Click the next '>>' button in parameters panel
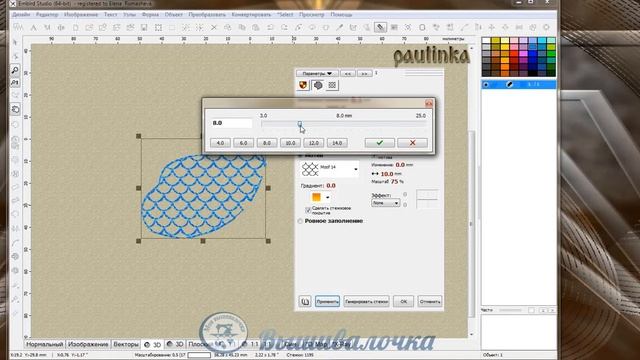Screen dimensions: 640x360 [364, 73]
